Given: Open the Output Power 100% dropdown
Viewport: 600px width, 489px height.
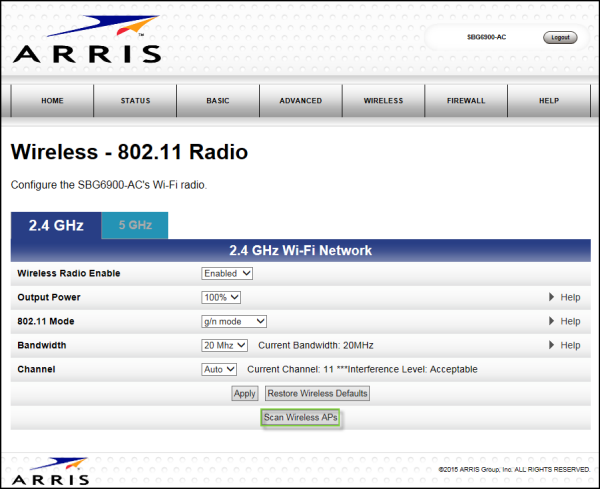Looking at the screenshot, I should [x=221, y=297].
